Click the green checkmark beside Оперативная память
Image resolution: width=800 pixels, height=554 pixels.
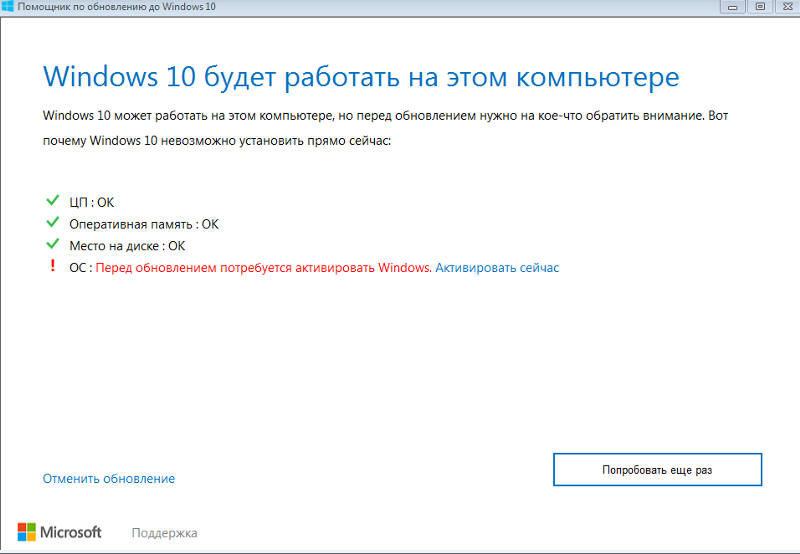click(x=52, y=224)
